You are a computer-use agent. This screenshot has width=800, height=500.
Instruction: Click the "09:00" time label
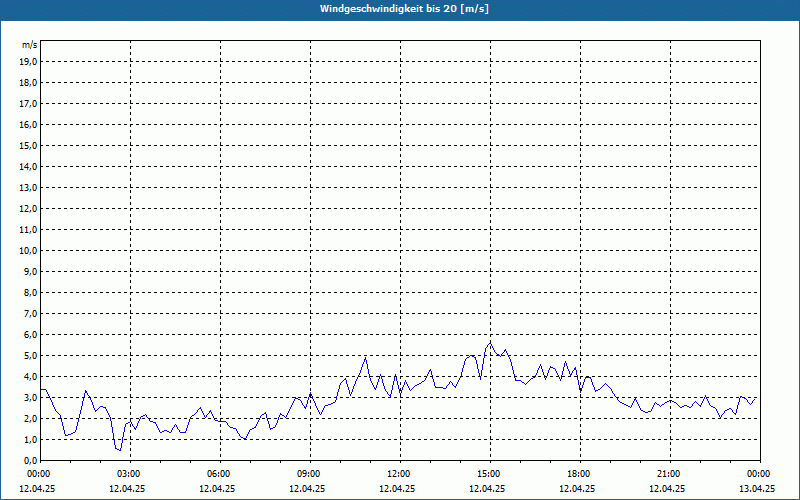(x=310, y=474)
